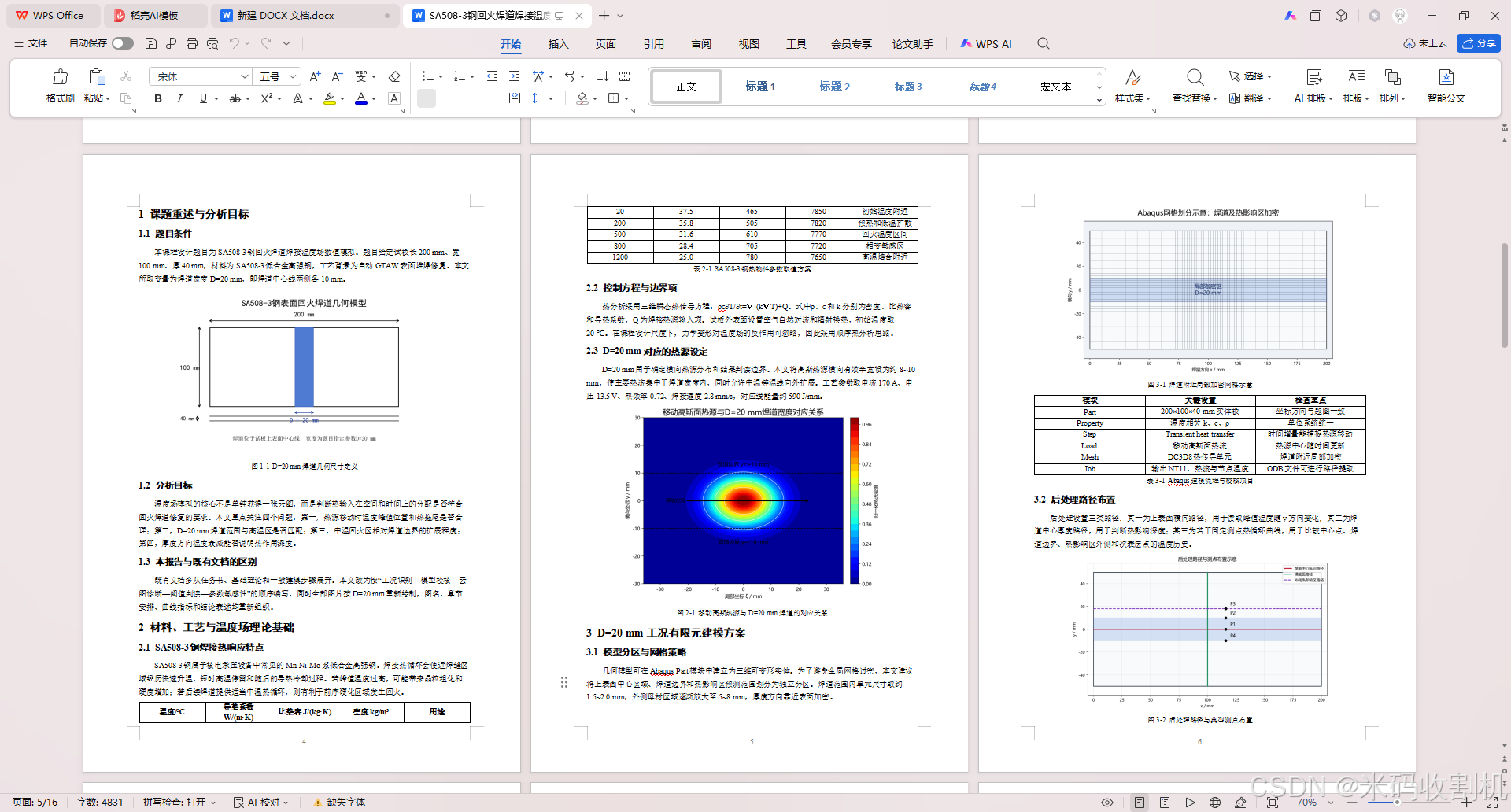Apply the 标题 2 heading style
Viewport: 1511px width, 812px height.
834,87
